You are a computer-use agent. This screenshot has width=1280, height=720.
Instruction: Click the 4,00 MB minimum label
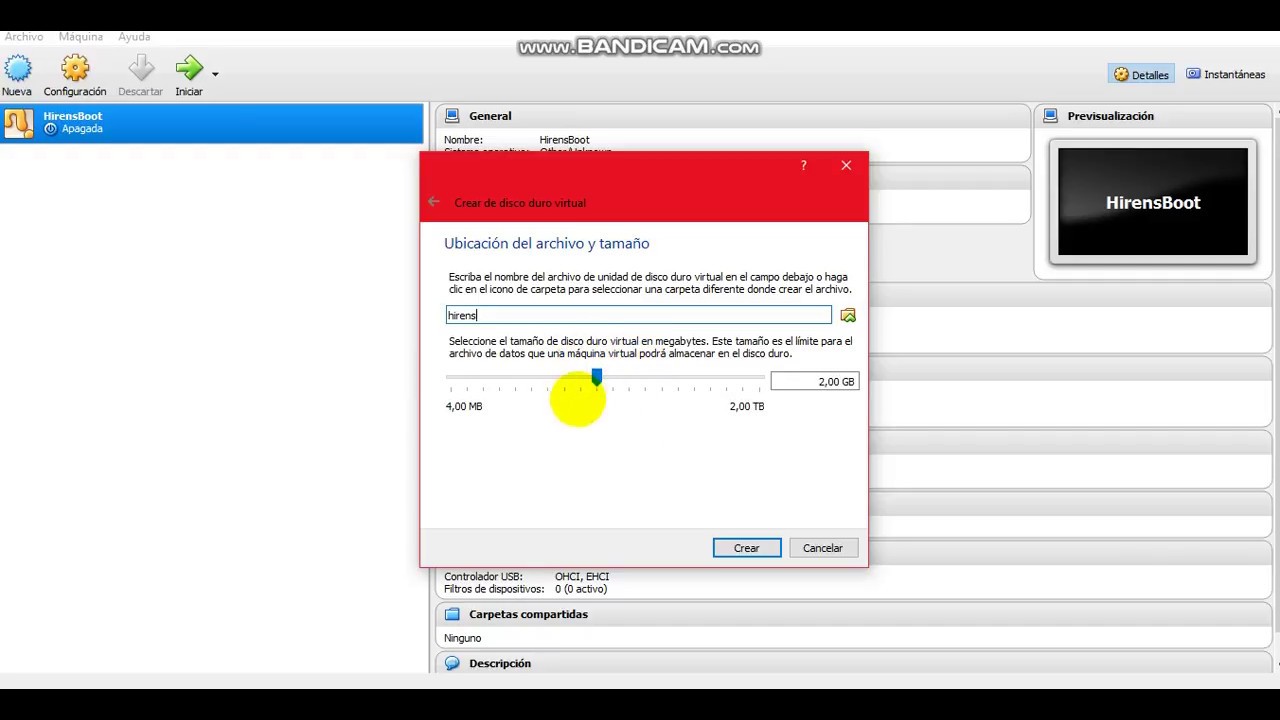pyautogui.click(x=464, y=406)
